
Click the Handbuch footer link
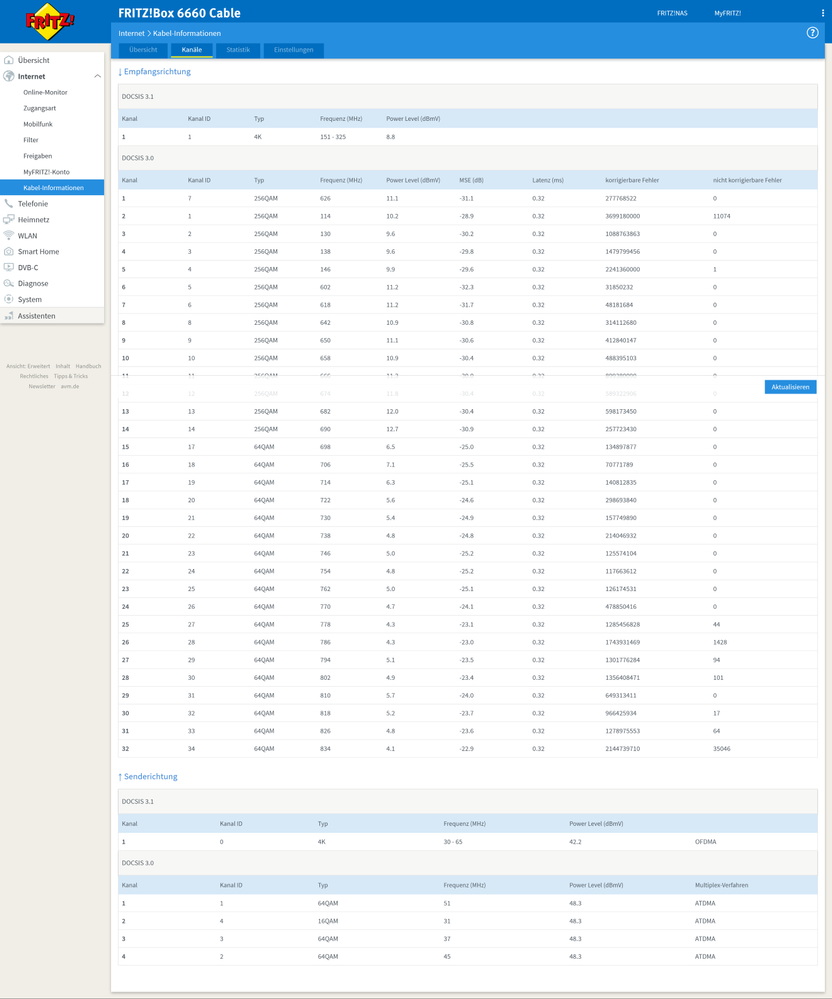(88, 366)
